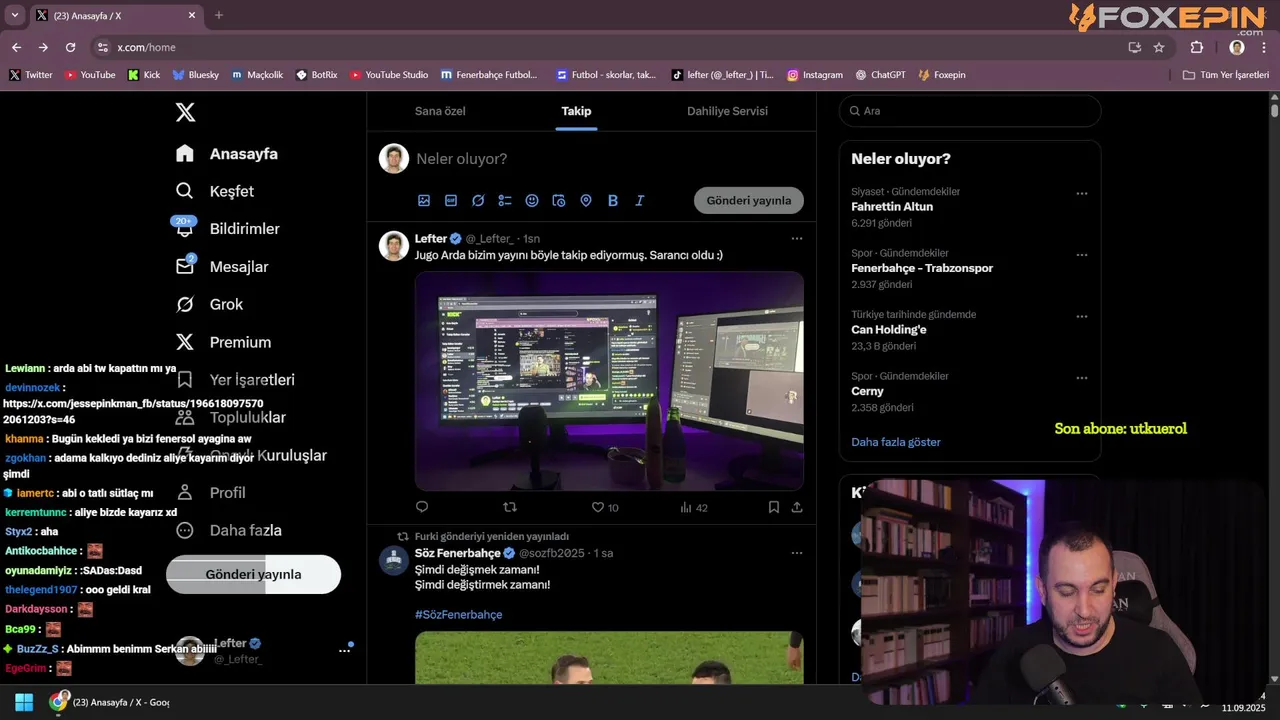Open Can Holding'e trending topic
Viewport: 1280px width, 720px height.
889,330
